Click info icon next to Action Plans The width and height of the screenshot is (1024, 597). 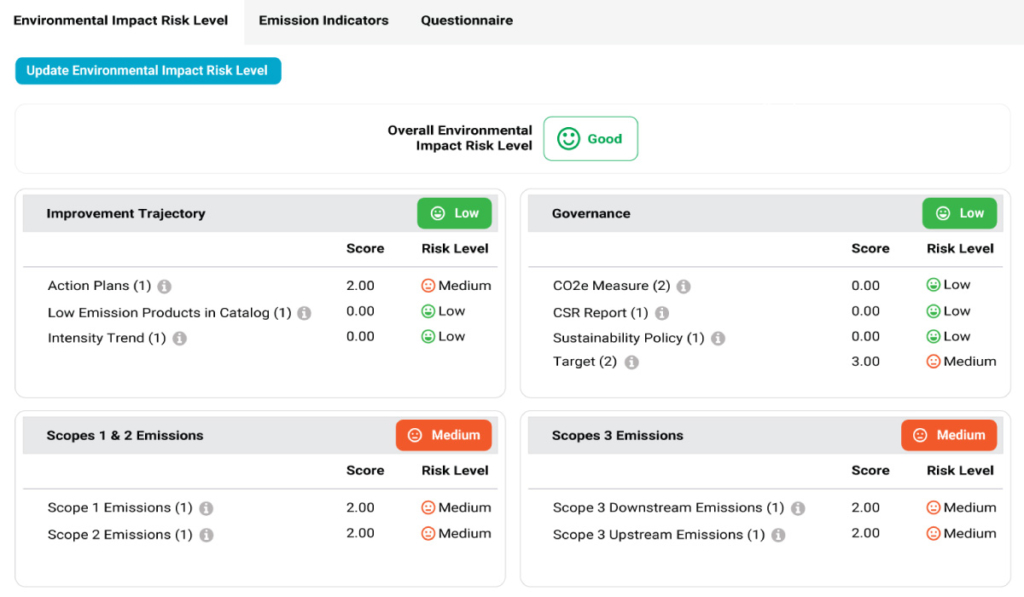tap(164, 286)
